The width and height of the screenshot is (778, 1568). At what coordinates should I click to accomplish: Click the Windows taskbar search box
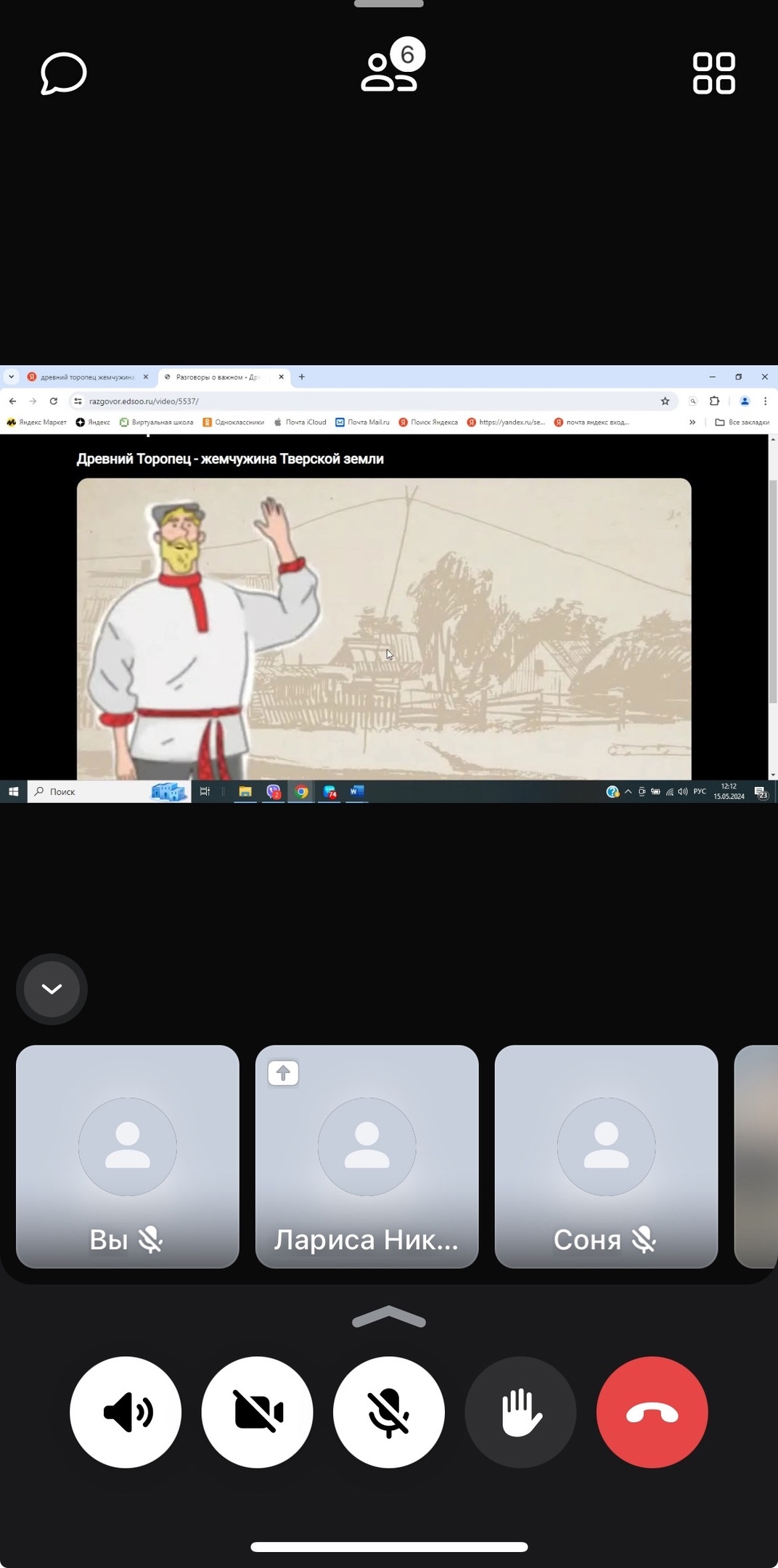pyautogui.click(x=109, y=791)
